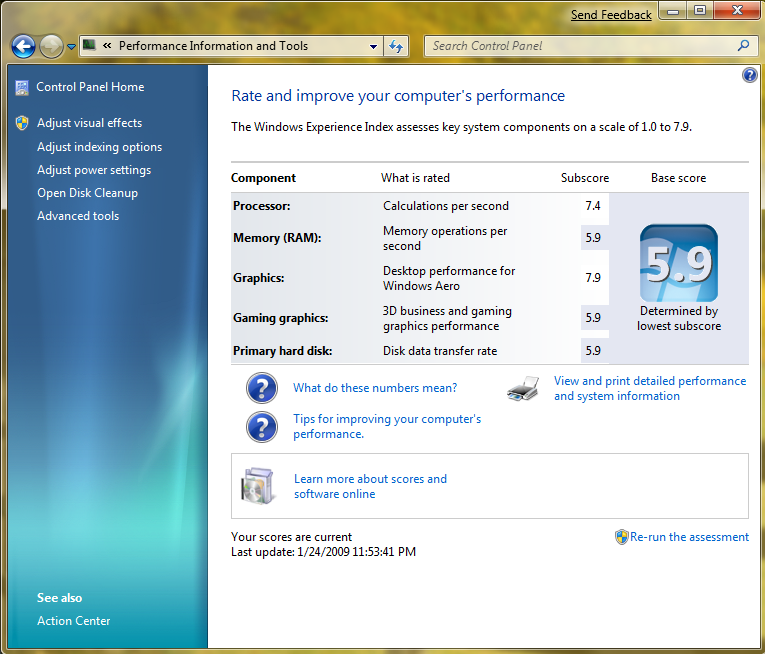Image resolution: width=765 pixels, height=654 pixels.
Task: Click the greyed Forward arrow button
Action: click(x=51, y=47)
